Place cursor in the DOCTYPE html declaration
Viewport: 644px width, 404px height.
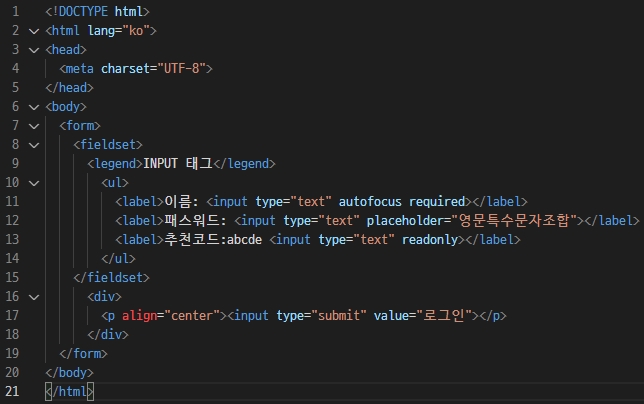coord(97,11)
